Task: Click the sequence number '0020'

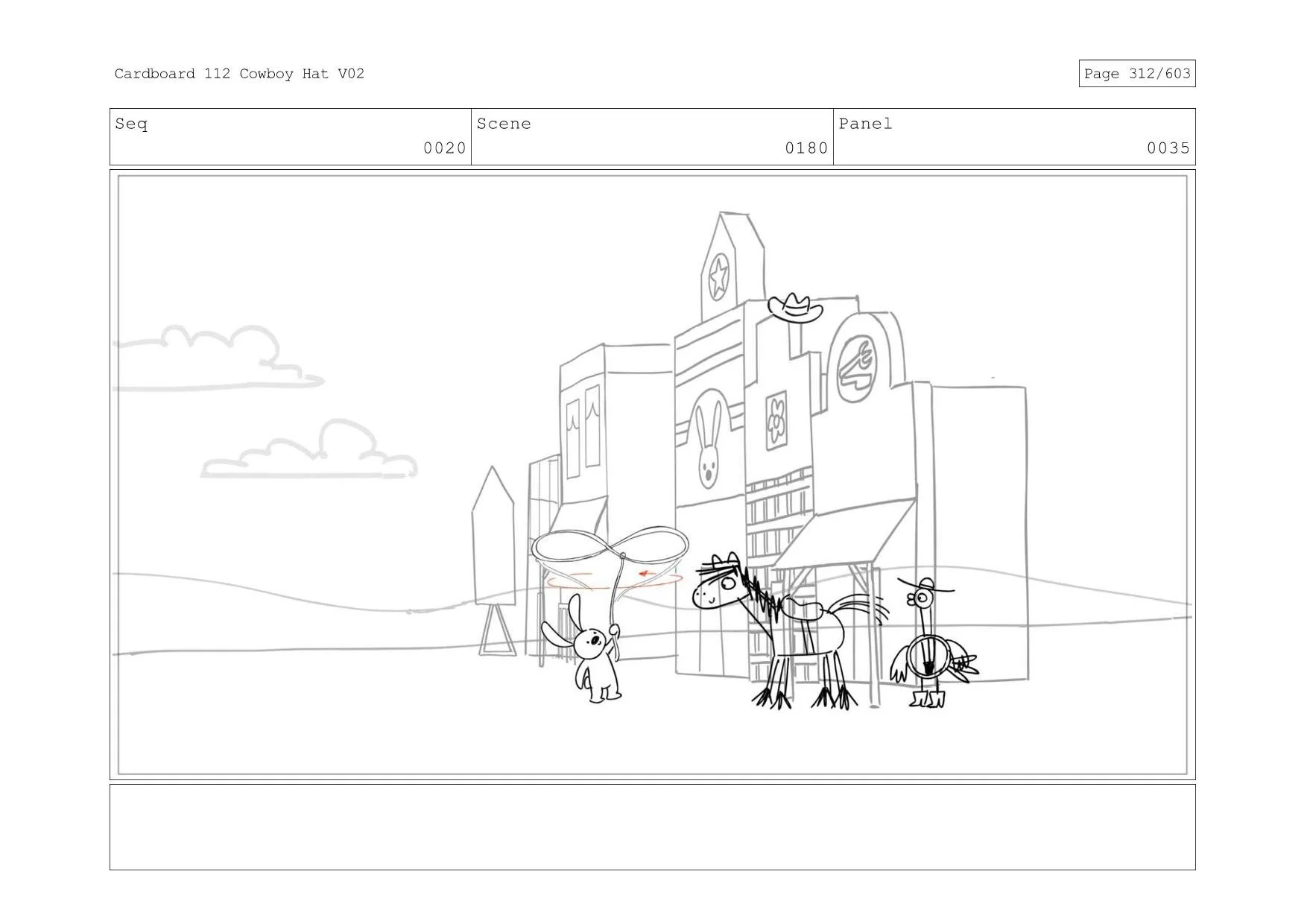Action: click(444, 148)
